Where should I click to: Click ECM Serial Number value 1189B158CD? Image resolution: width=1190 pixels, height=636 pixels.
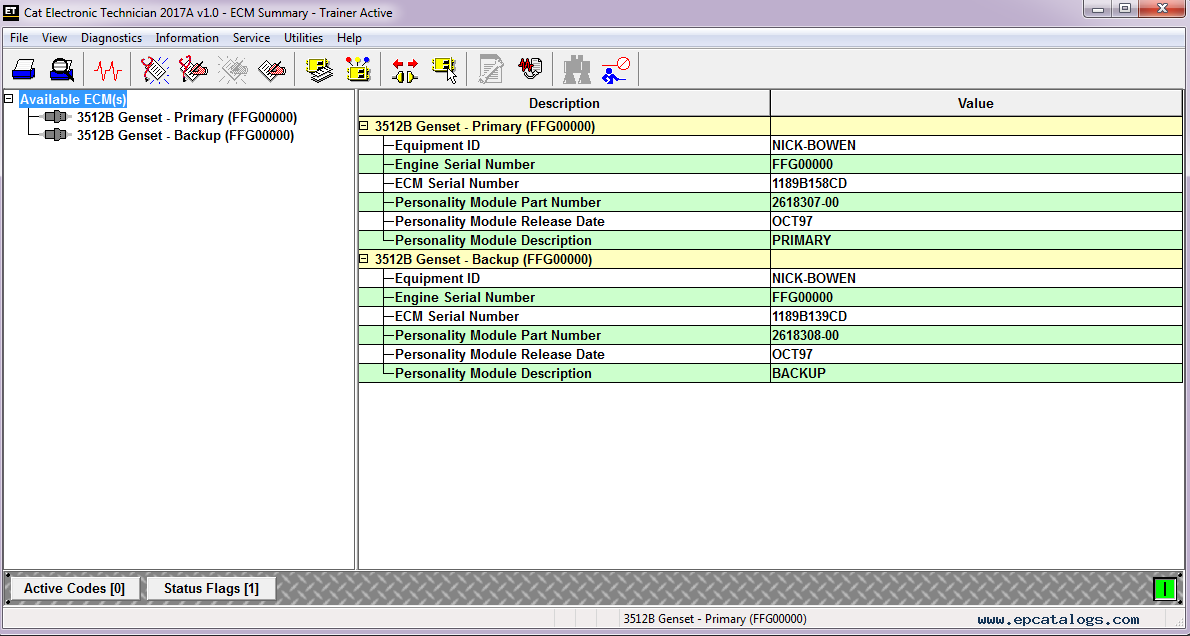click(809, 184)
